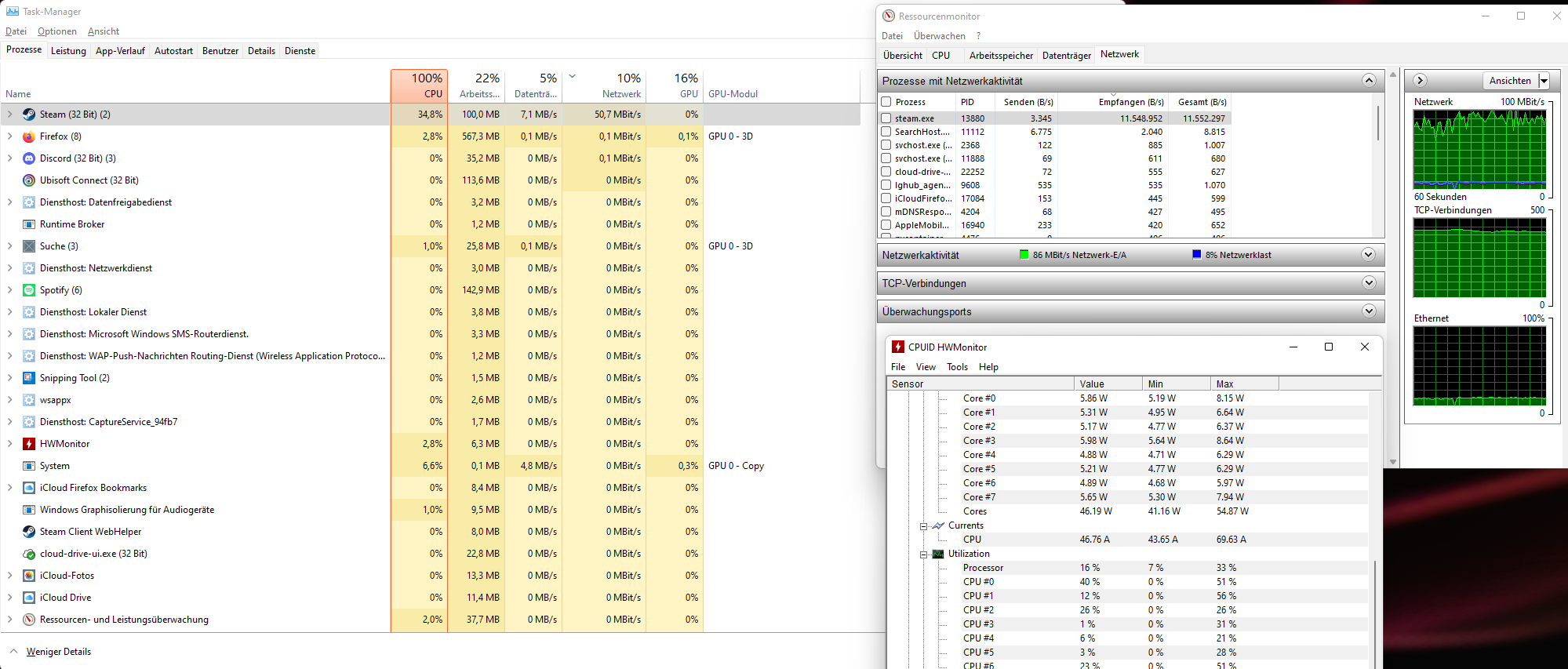Collapse Prozesse mit Netzwerkaktivität section
This screenshot has width=1568, height=669.
pyautogui.click(x=1369, y=81)
